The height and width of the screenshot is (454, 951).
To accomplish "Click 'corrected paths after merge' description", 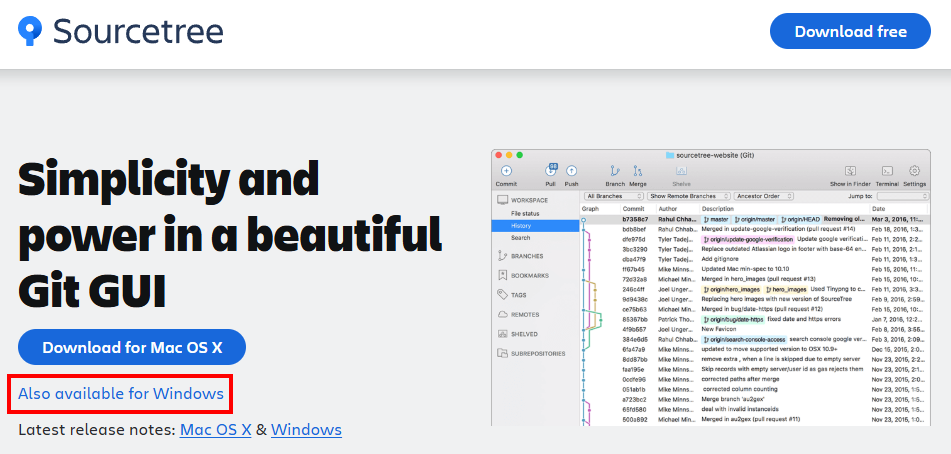I will [x=739, y=379].
